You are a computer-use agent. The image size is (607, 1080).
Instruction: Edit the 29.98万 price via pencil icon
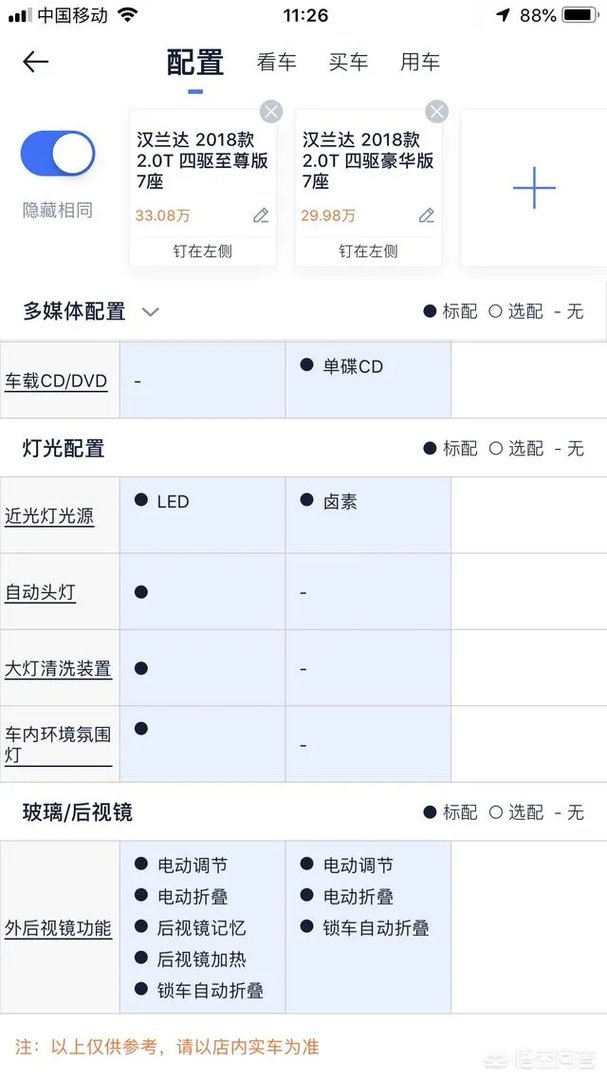tap(426, 215)
